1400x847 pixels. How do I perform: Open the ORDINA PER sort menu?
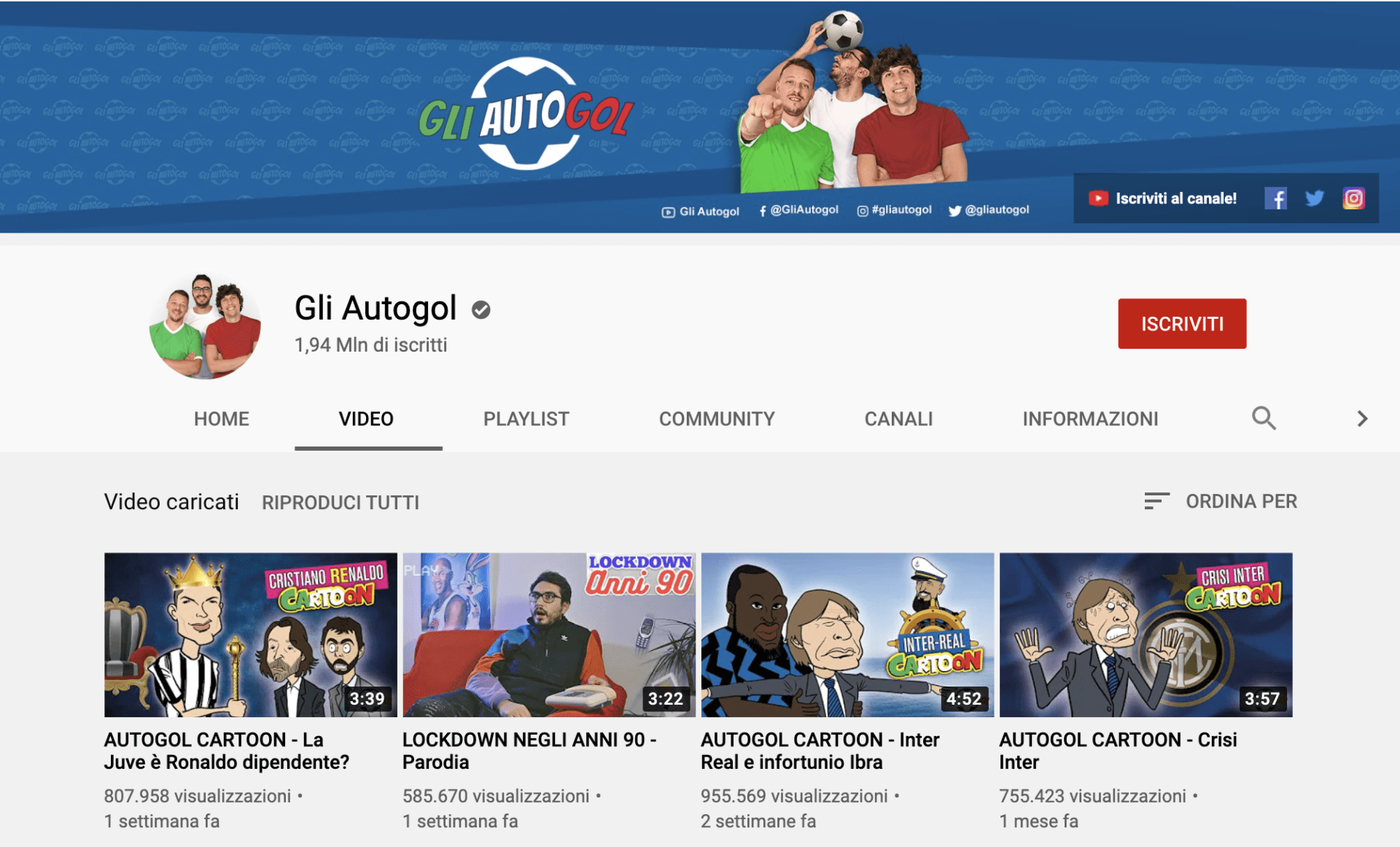point(1221,501)
